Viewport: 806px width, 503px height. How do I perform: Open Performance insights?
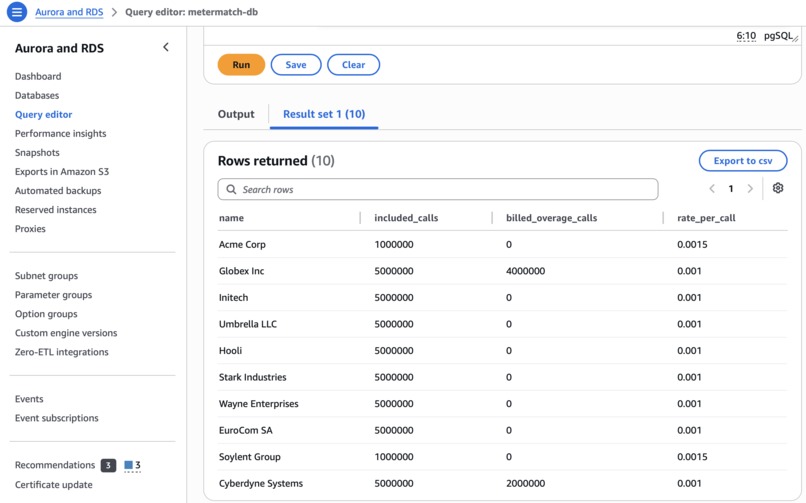61,133
